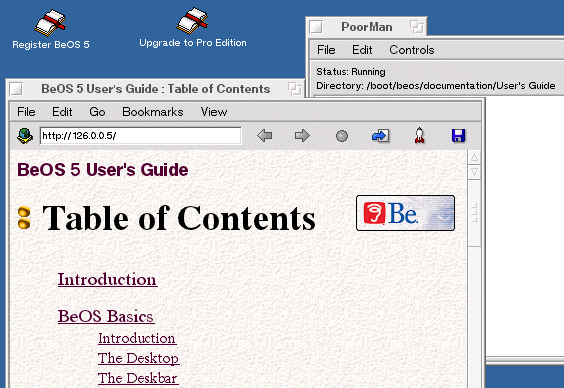Open the View menu
The height and width of the screenshot is (388, 564).
[x=214, y=112]
